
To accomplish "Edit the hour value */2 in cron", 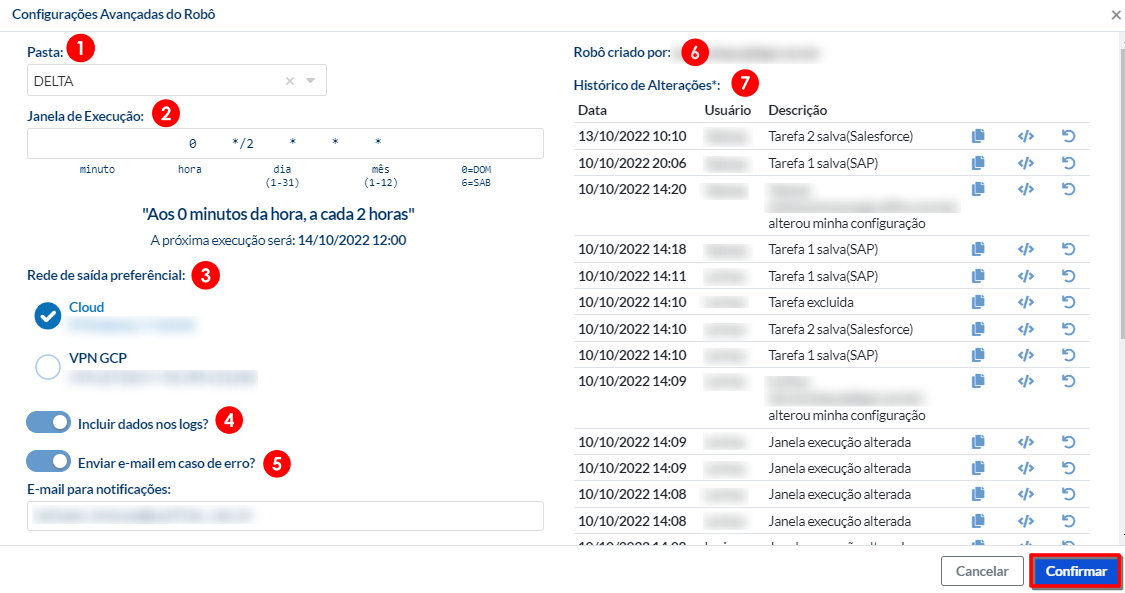I will tap(243, 143).
